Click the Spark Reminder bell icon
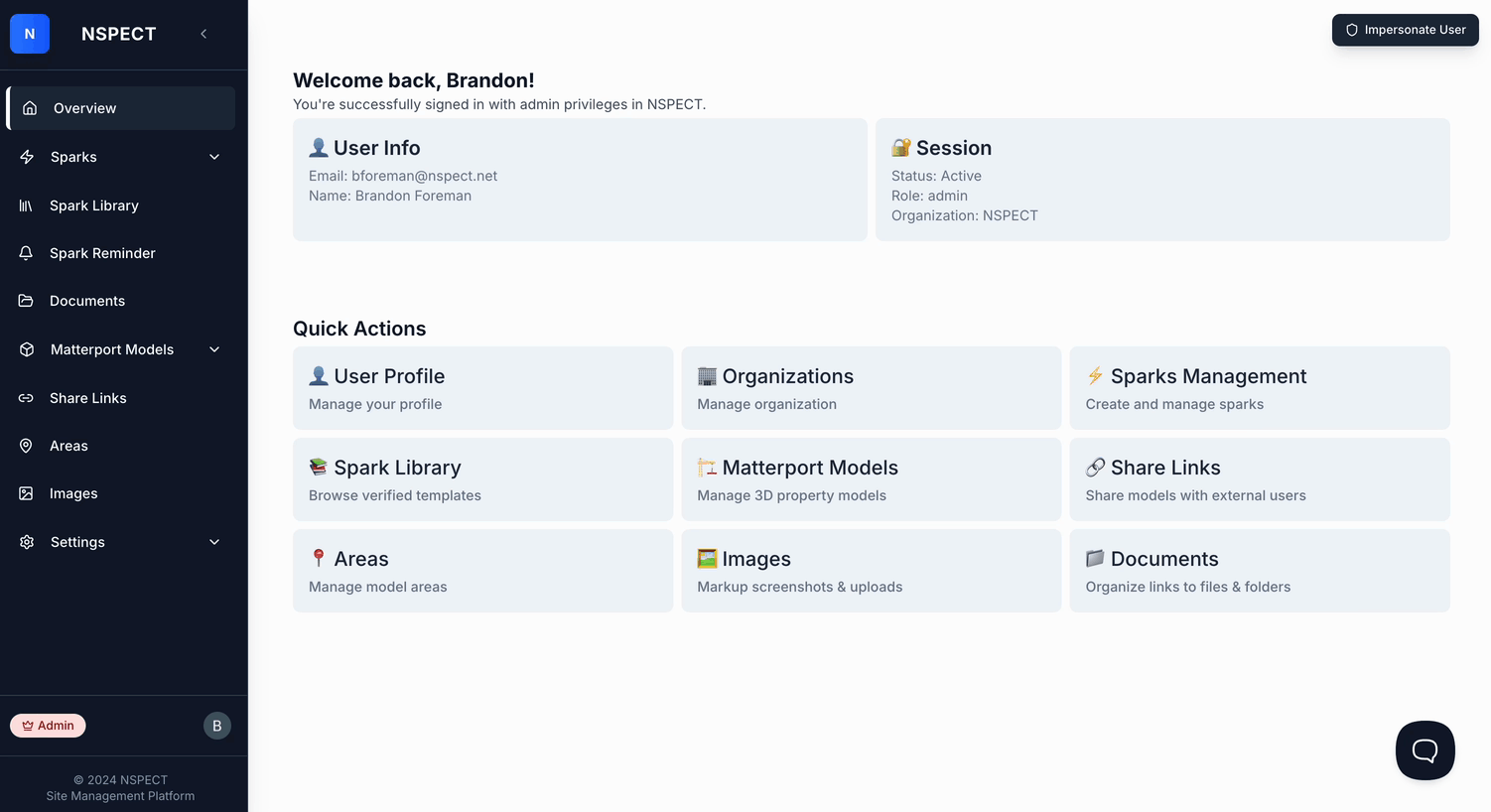This screenshot has height=812, width=1491. [x=26, y=253]
